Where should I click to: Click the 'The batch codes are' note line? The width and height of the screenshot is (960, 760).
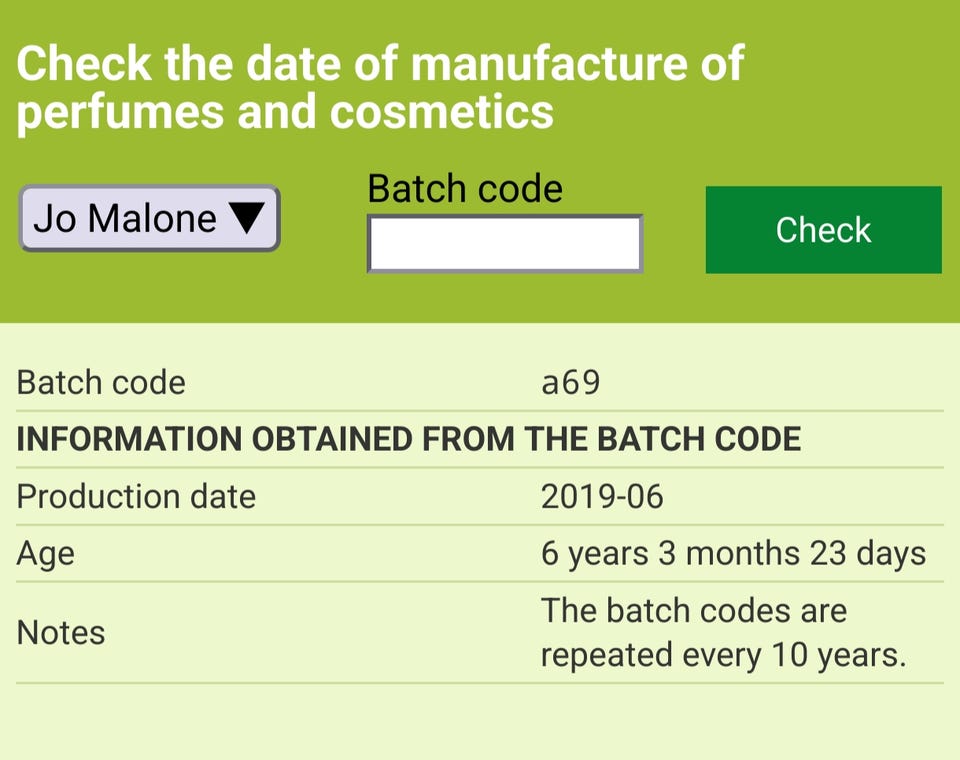pos(693,610)
